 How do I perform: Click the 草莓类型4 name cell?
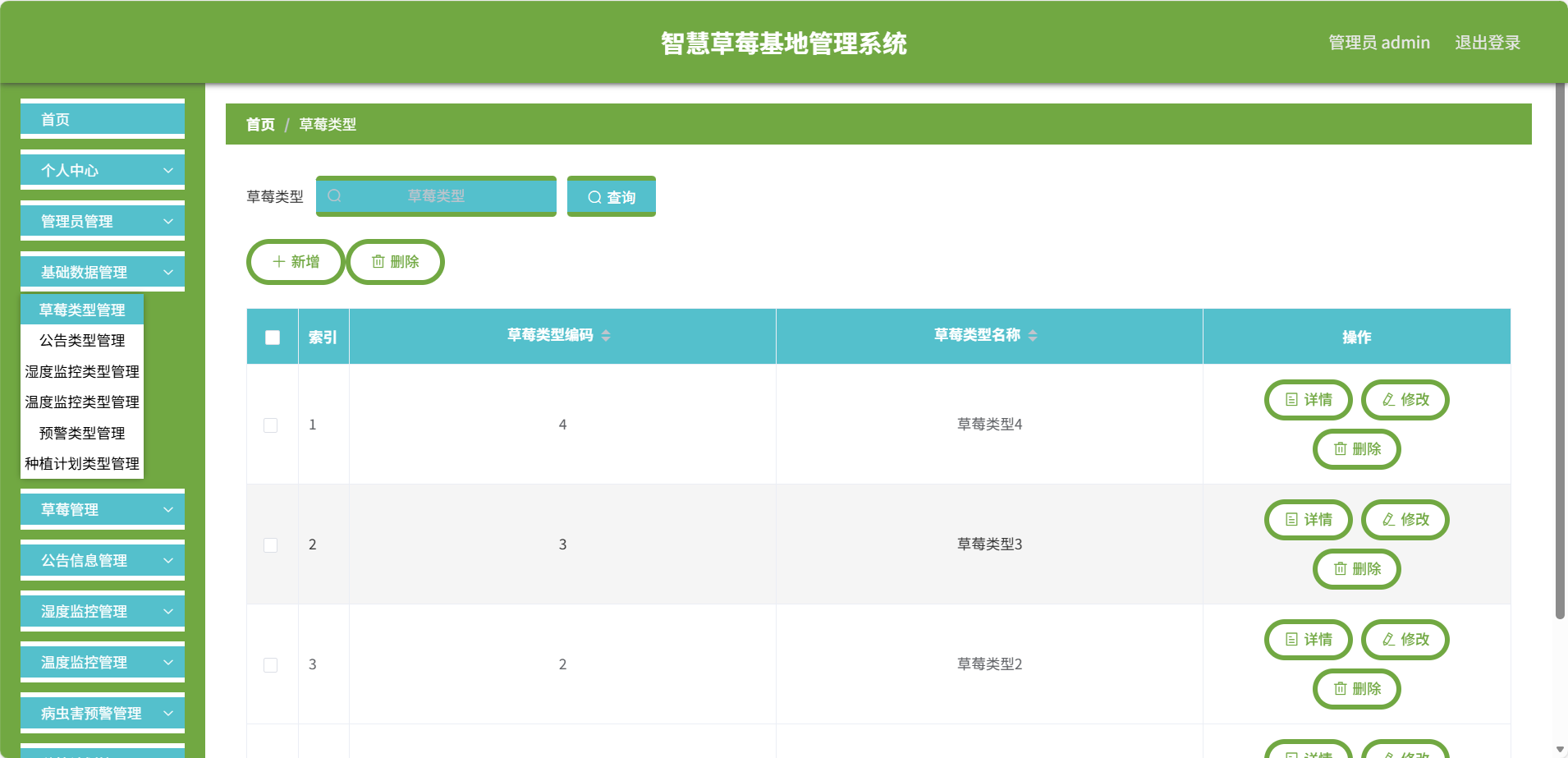(989, 425)
